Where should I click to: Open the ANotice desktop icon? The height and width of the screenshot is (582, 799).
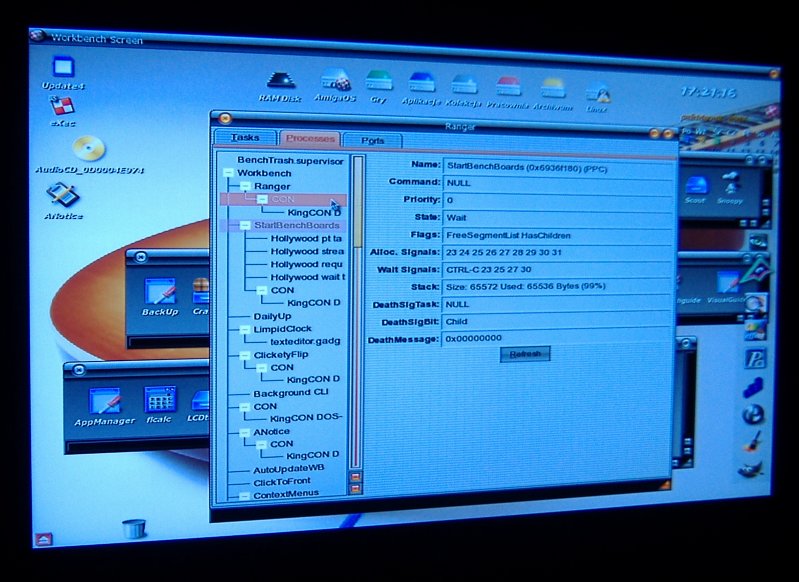63,201
